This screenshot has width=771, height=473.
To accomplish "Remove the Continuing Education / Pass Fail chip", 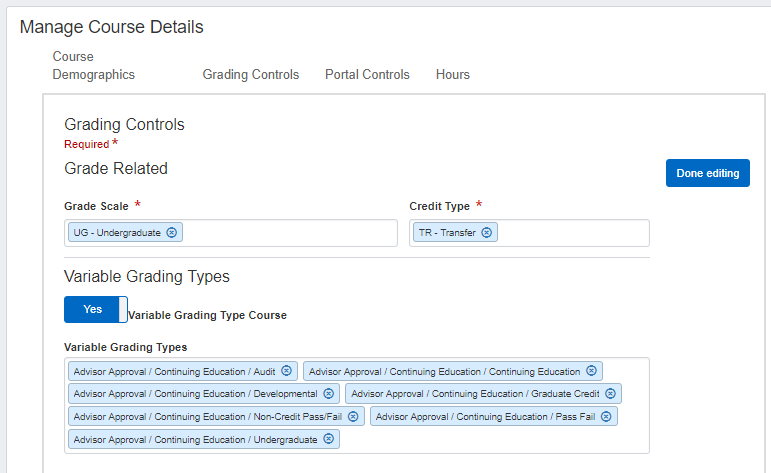I will click(606, 416).
